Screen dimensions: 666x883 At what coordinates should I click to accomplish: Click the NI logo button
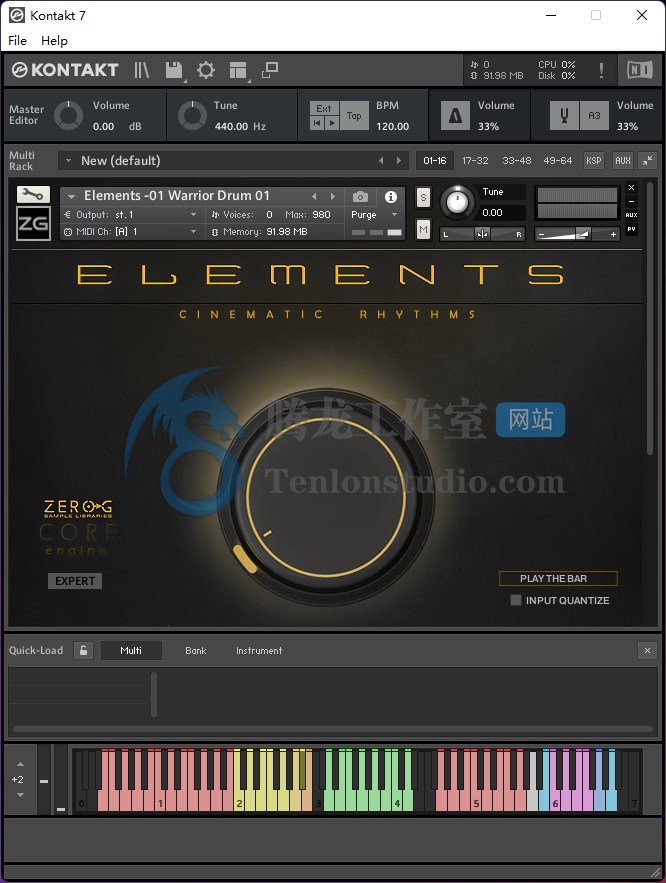point(640,70)
